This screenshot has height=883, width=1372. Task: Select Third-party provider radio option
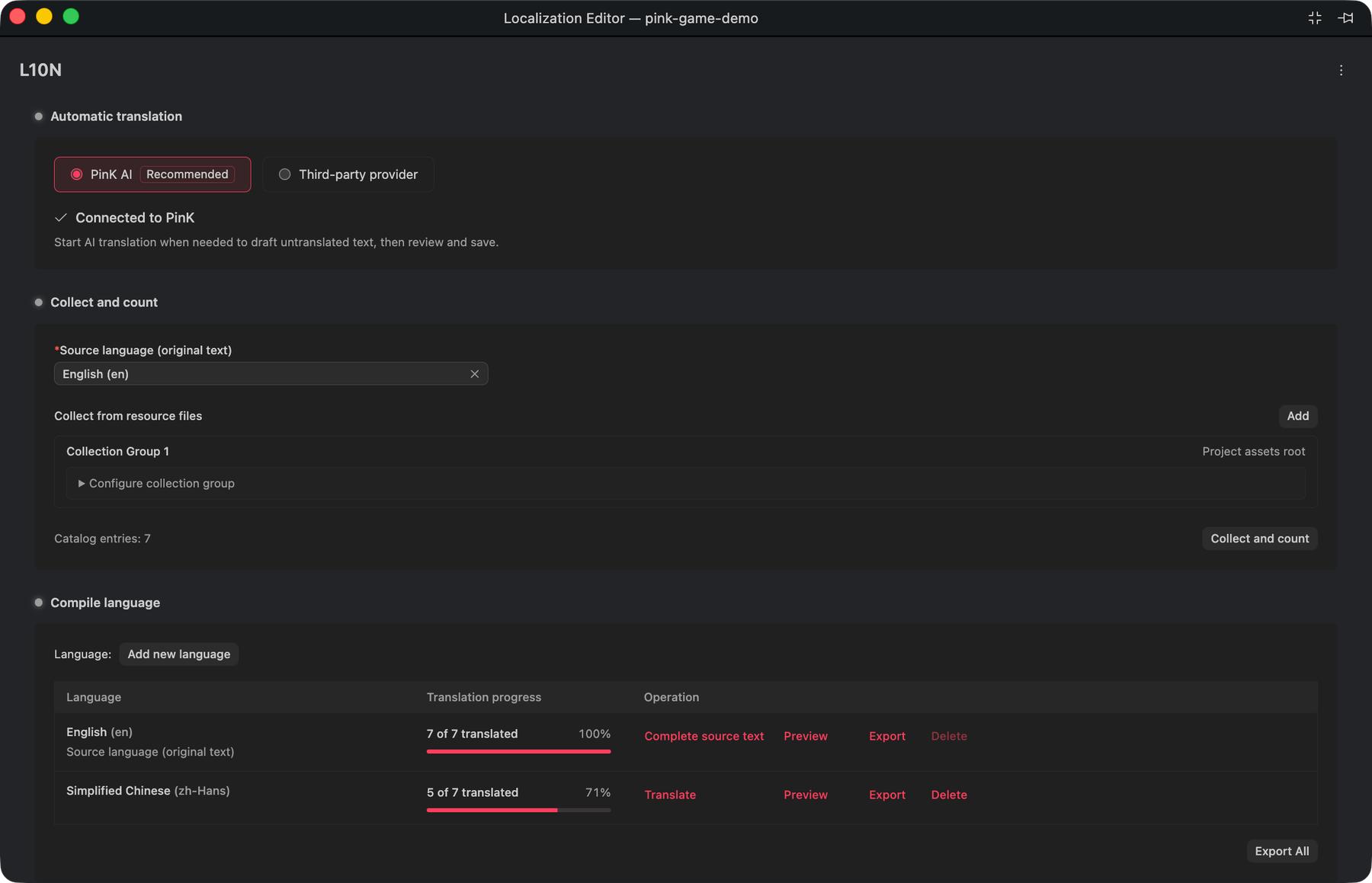click(x=348, y=174)
